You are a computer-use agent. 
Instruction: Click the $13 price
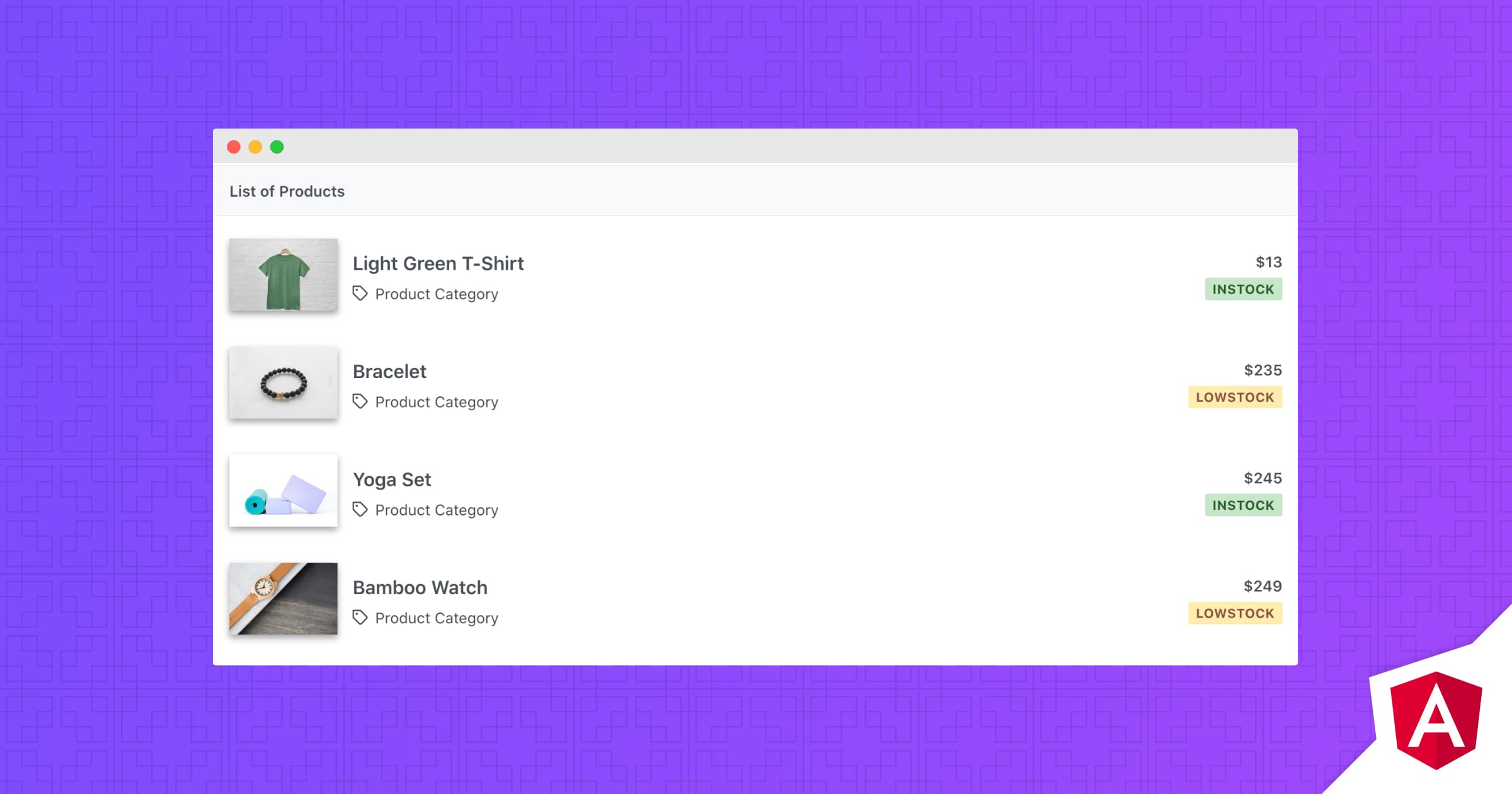(x=1269, y=262)
